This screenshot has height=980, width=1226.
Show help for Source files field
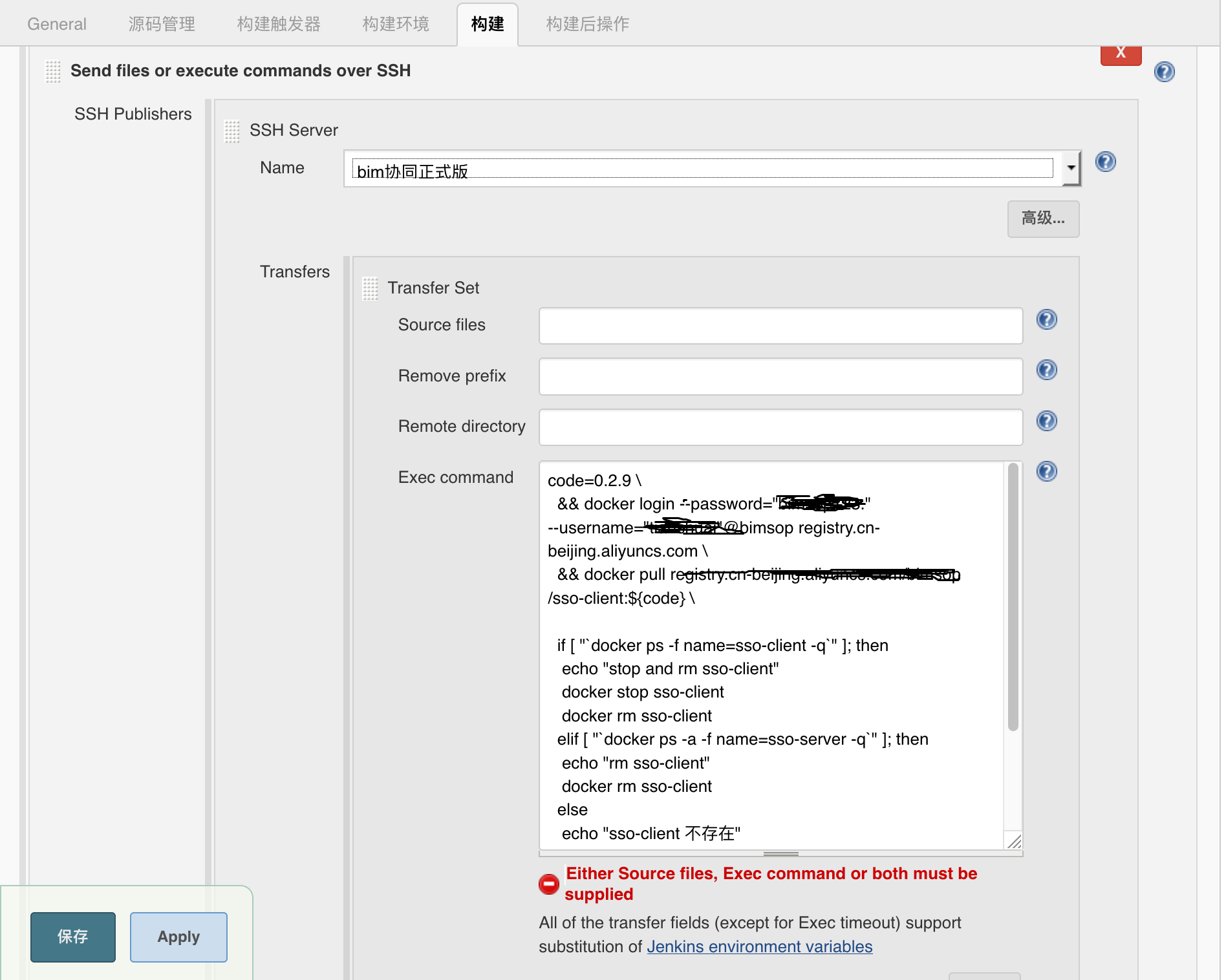pyautogui.click(x=1046, y=319)
